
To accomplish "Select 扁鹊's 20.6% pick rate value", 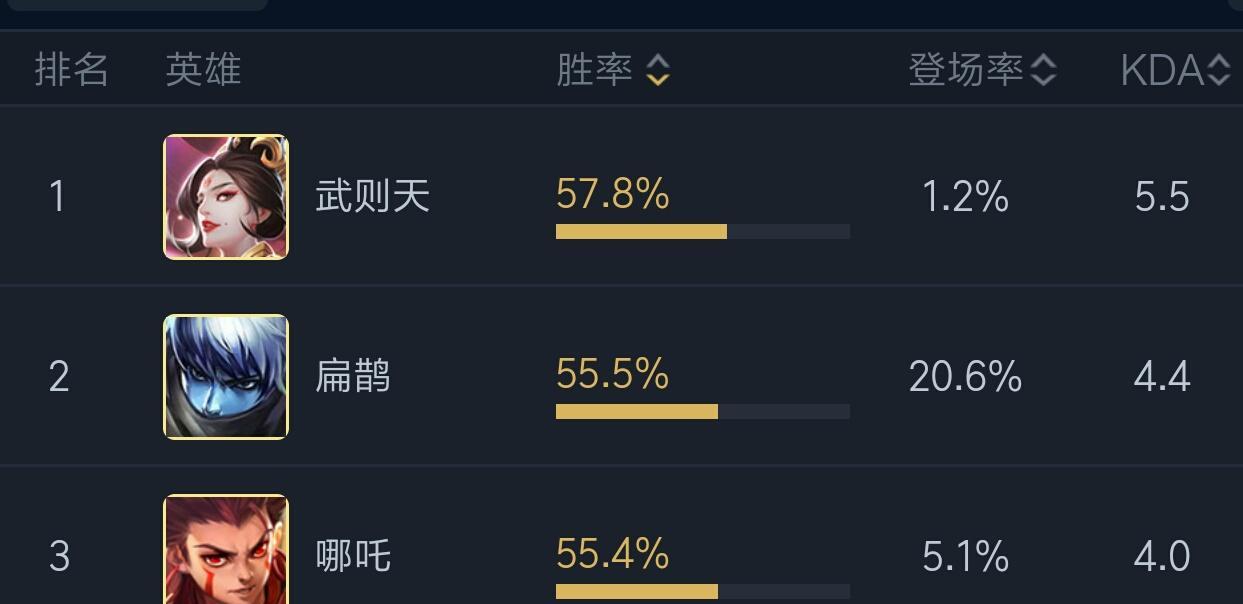I will click(x=965, y=377).
